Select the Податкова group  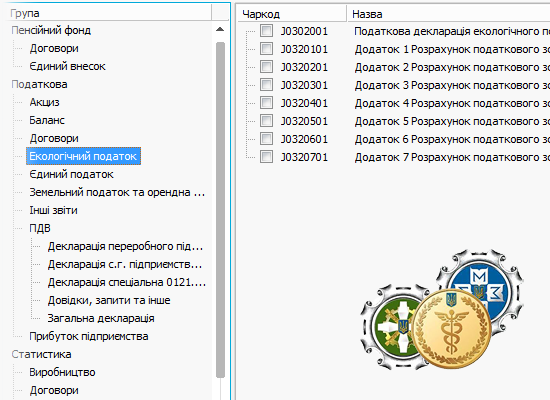(x=39, y=85)
